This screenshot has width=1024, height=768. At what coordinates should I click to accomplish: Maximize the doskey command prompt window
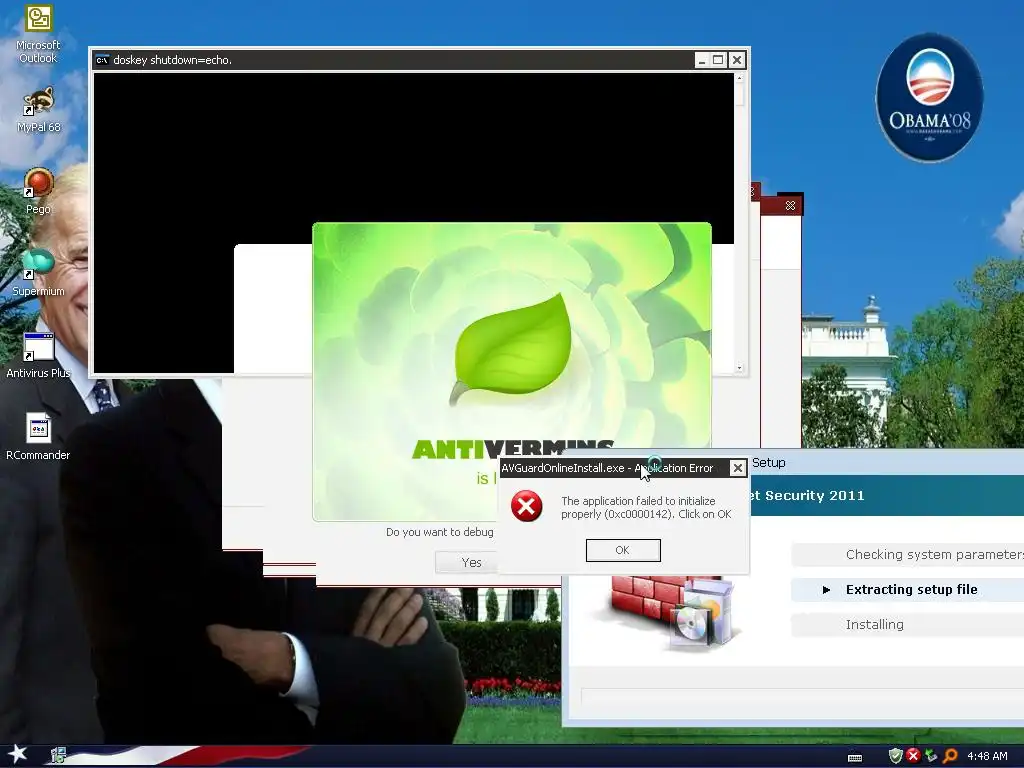(x=718, y=60)
